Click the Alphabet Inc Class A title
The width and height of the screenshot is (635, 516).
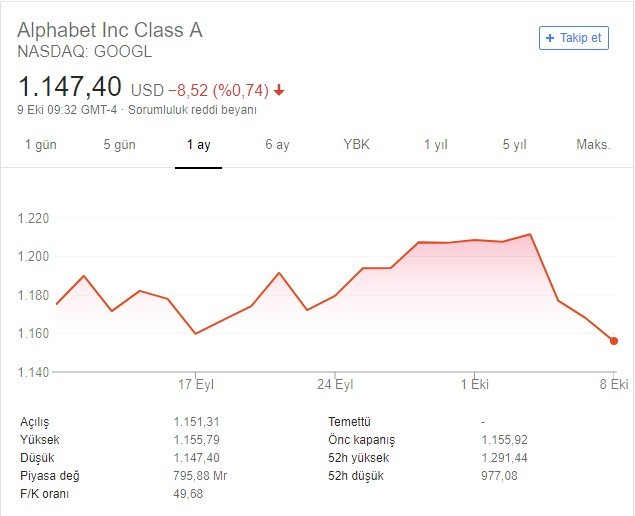tap(110, 30)
